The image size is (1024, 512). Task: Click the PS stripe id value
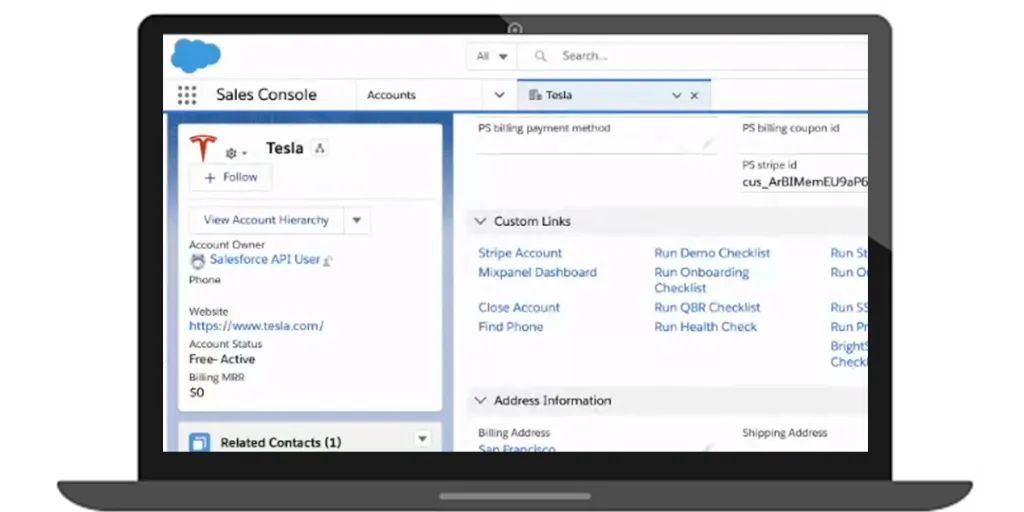pos(805,182)
